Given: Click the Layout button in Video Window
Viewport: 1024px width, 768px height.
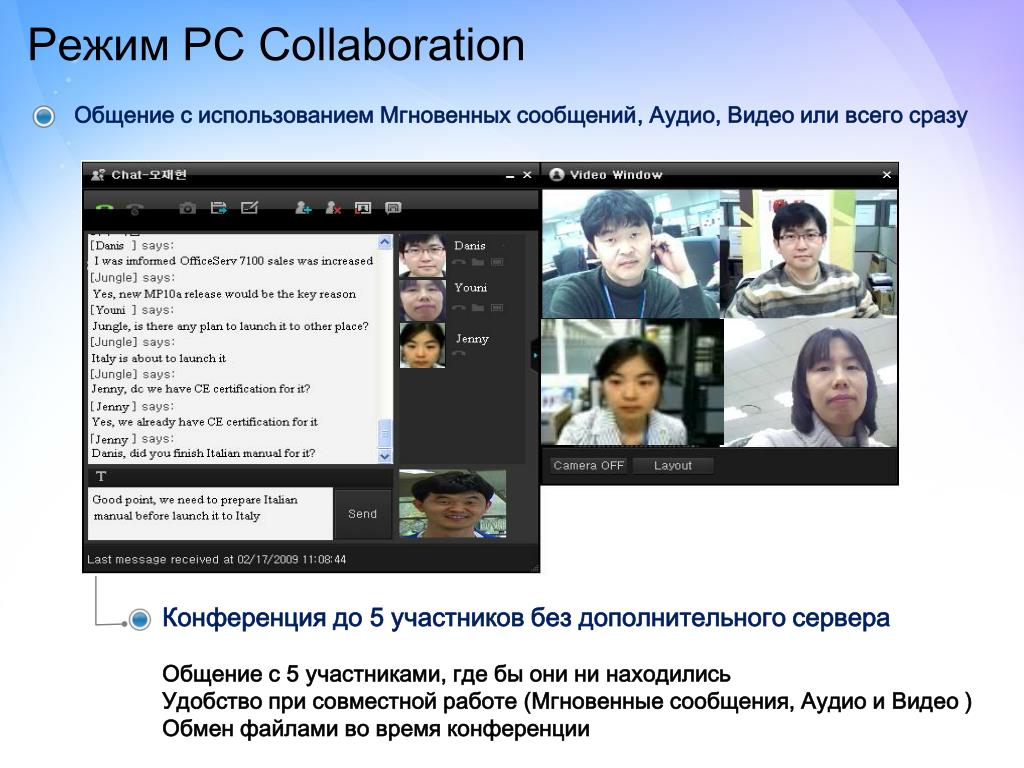Looking at the screenshot, I should (x=673, y=466).
